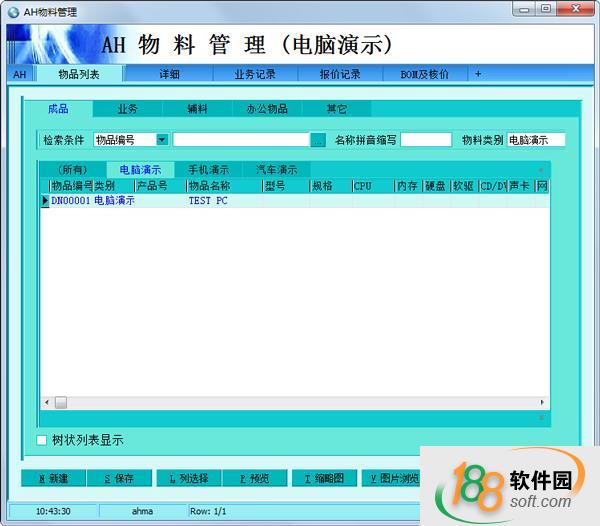This screenshot has height=526, width=600.
Task: Click the + tab to add a page
Action: [x=478, y=74]
